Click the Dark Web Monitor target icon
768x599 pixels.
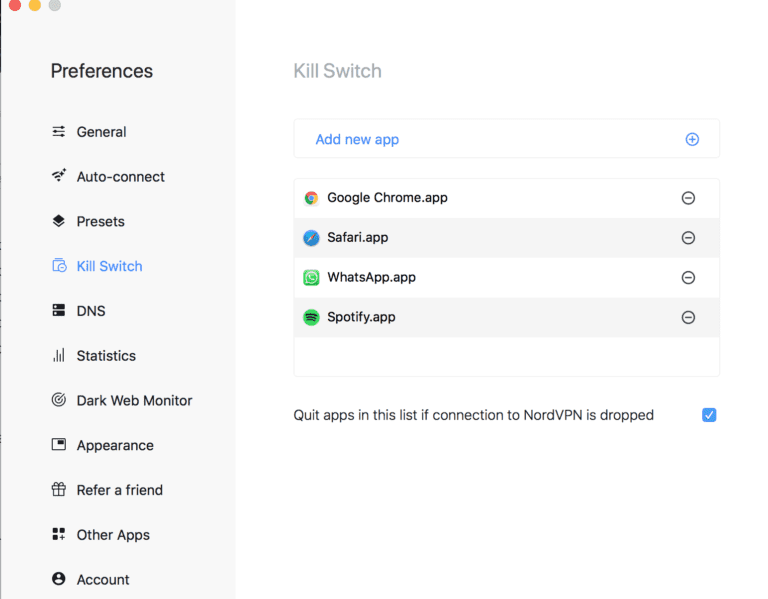[58, 400]
